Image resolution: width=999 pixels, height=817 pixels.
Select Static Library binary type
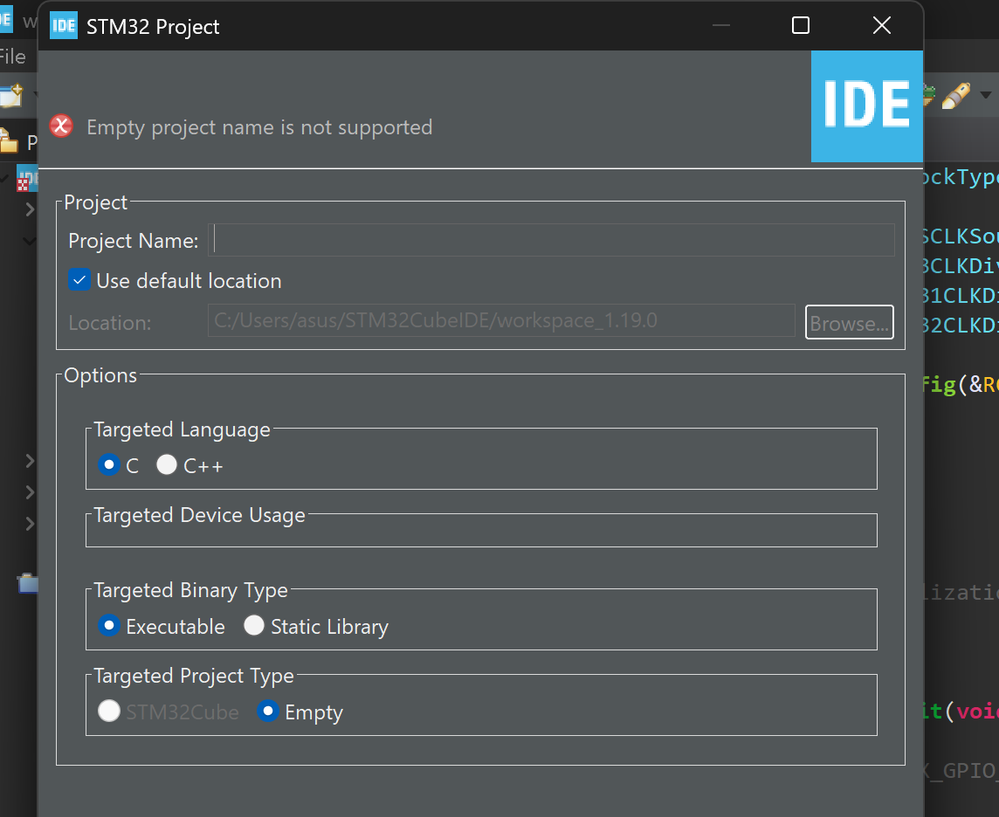coord(254,625)
